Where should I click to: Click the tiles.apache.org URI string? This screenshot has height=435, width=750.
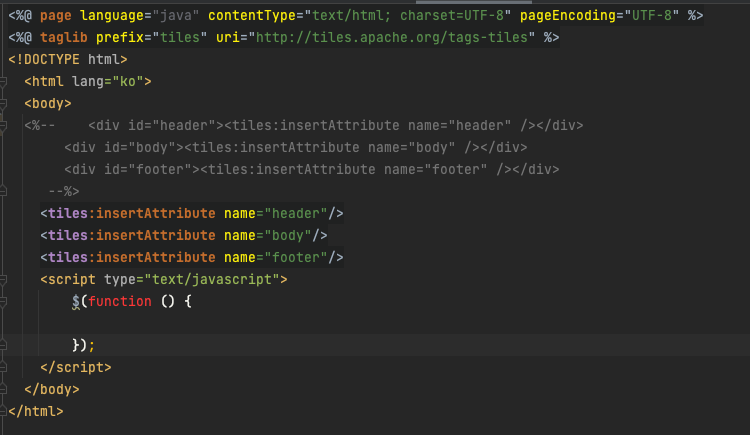(391, 38)
